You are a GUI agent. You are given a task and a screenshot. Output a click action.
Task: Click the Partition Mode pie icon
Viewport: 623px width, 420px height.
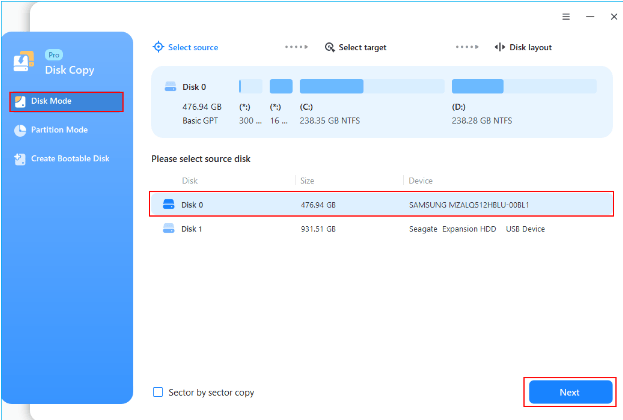point(20,130)
